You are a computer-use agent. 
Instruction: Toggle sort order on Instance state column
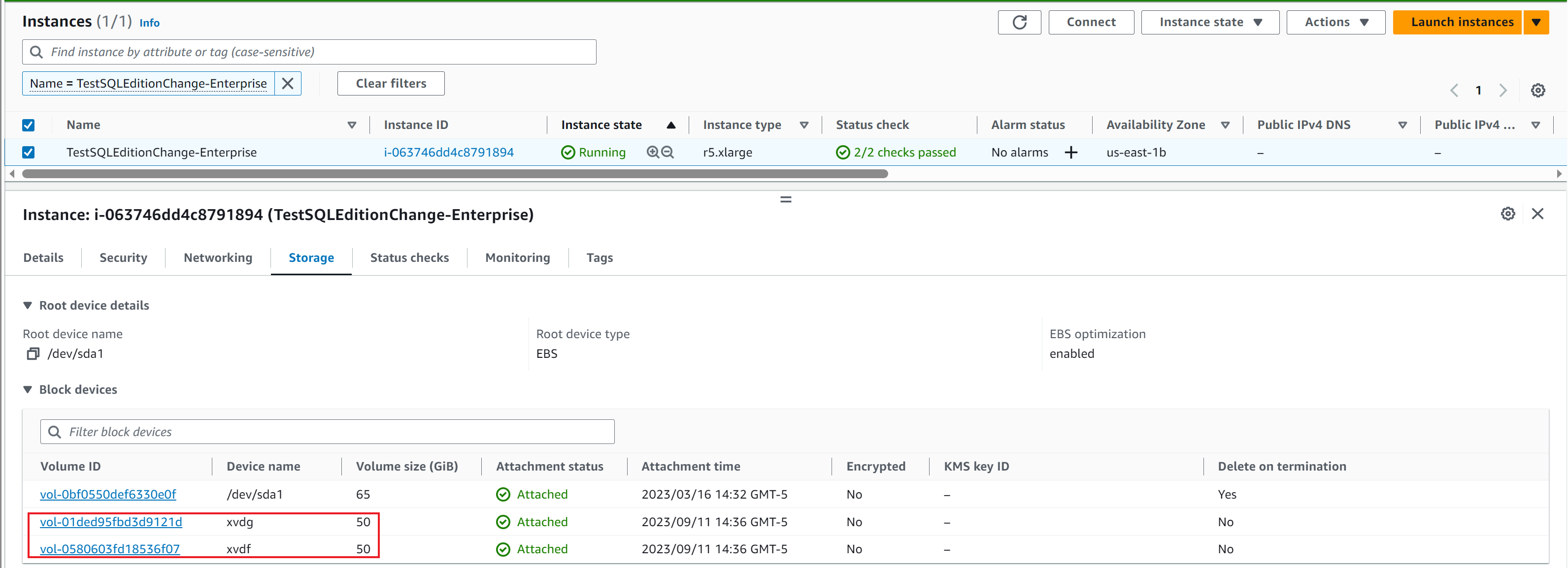coord(670,125)
